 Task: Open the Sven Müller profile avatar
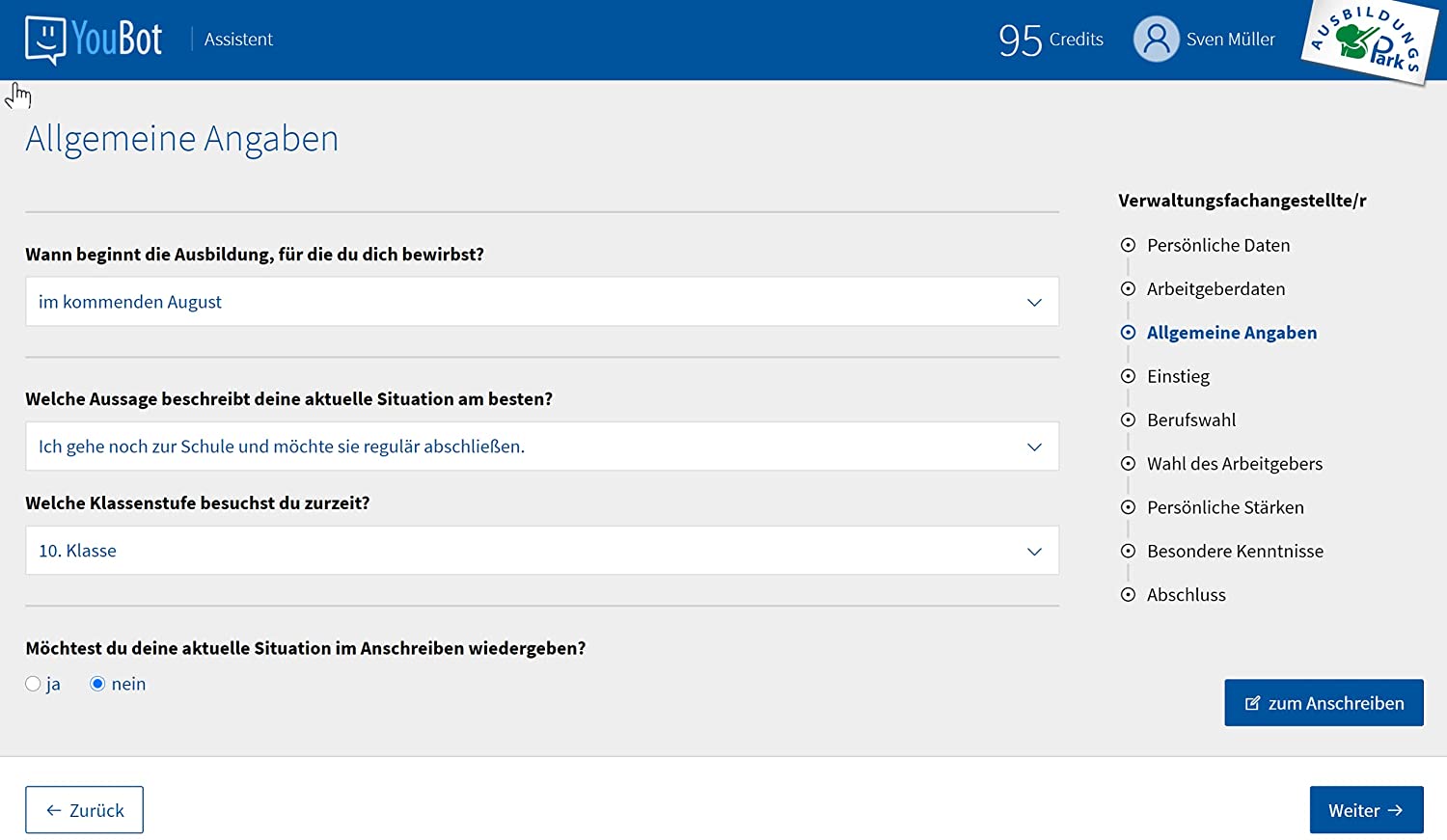pos(1156,40)
